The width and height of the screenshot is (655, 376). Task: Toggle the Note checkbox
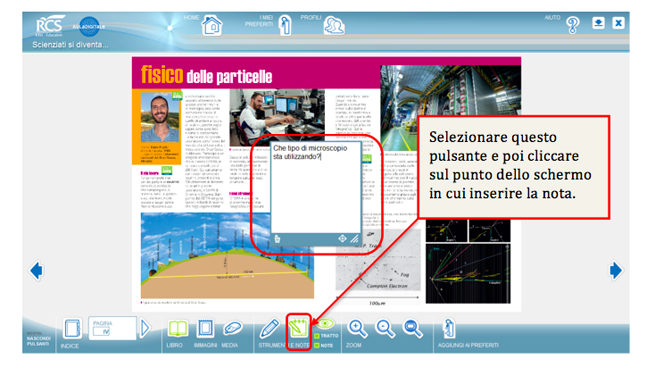coord(317,346)
